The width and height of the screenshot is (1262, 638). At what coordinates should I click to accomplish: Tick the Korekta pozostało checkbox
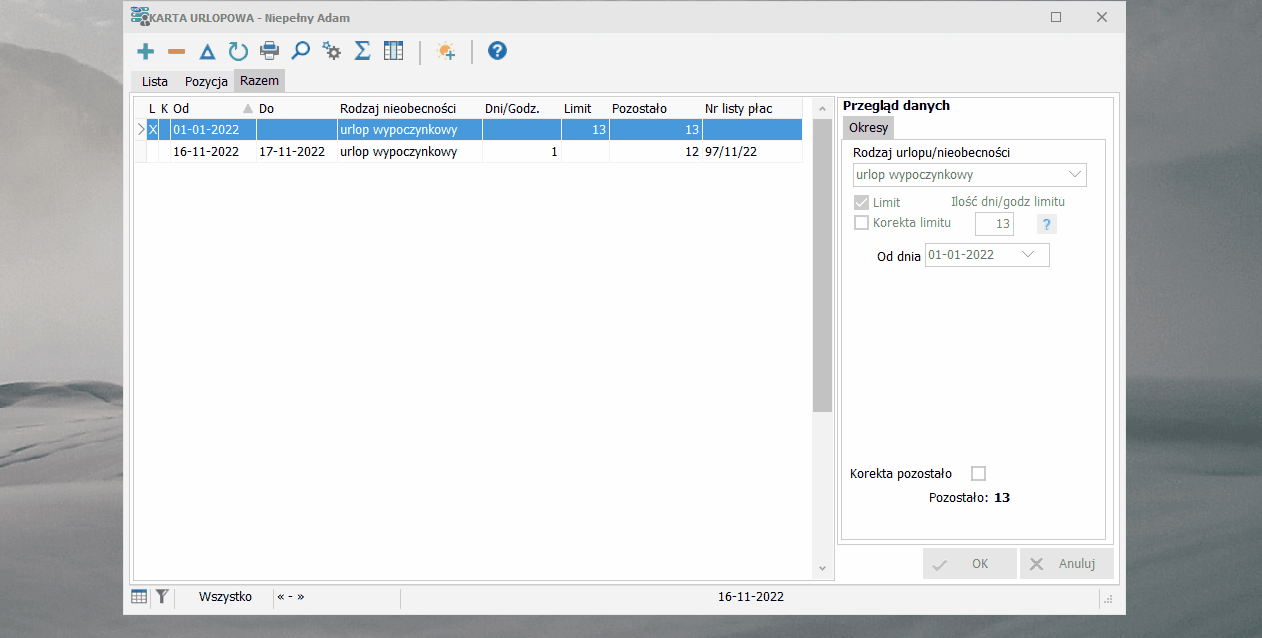click(x=979, y=474)
